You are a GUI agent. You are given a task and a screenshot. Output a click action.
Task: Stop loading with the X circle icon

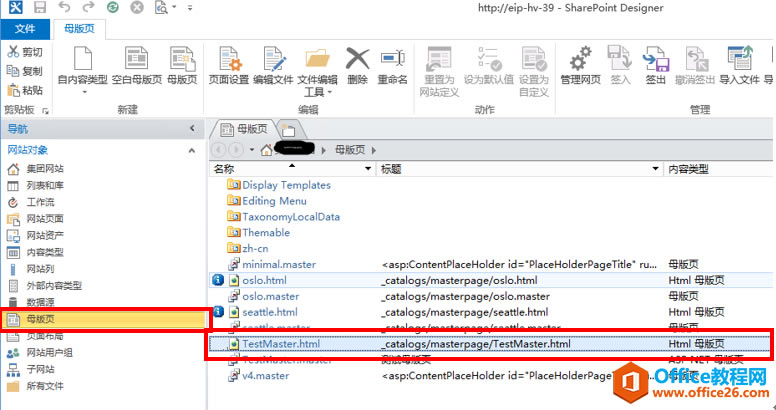click(137, 7)
